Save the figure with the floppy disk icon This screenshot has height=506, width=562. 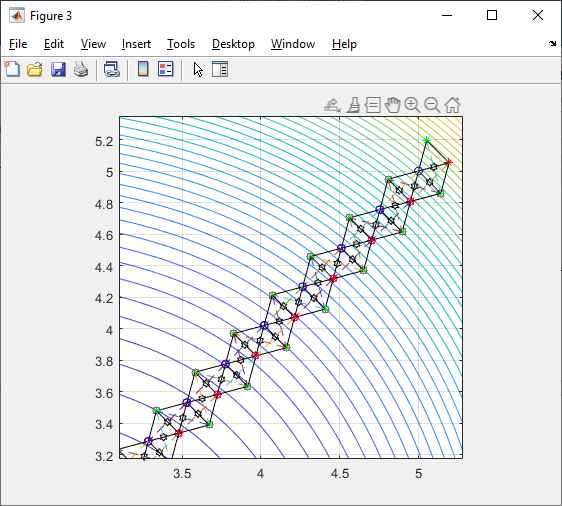coord(58,69)
